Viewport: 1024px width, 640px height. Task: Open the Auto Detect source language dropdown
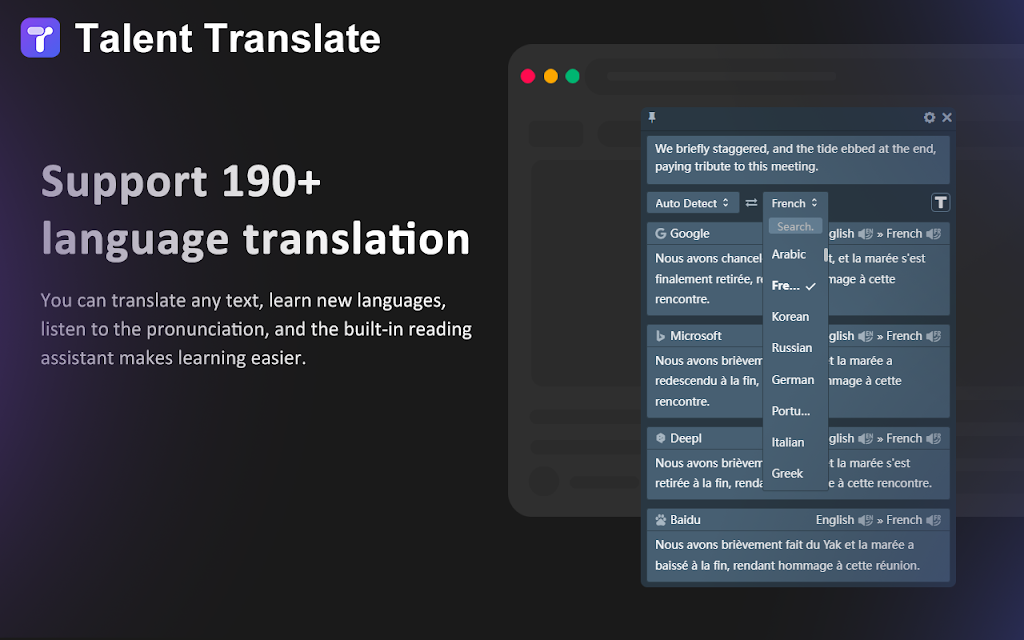click(x=692, y=203)
